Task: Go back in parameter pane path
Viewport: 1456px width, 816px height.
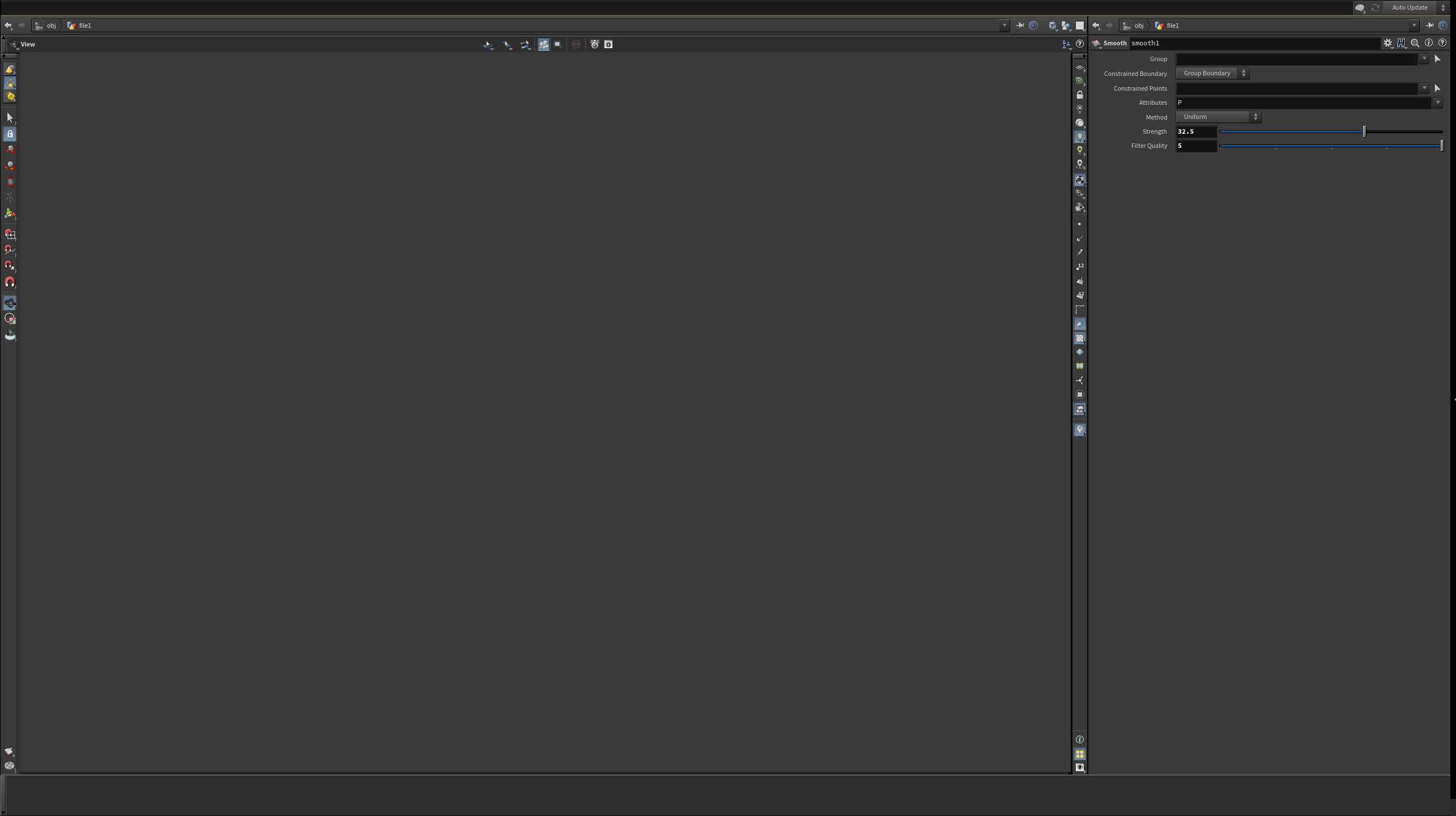Action: (1096, 25)
